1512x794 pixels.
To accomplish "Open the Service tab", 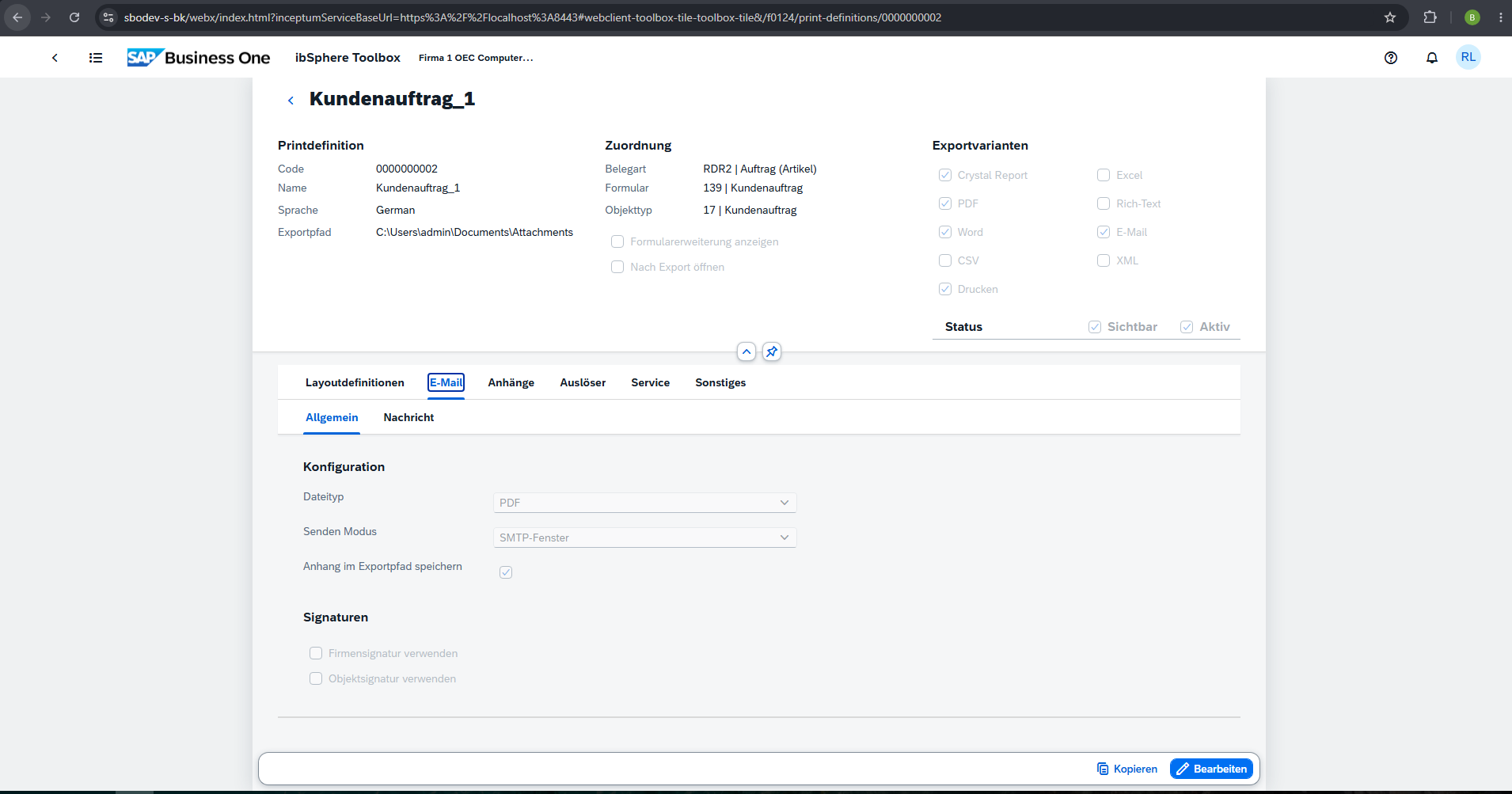I will [x=650, y=382].
